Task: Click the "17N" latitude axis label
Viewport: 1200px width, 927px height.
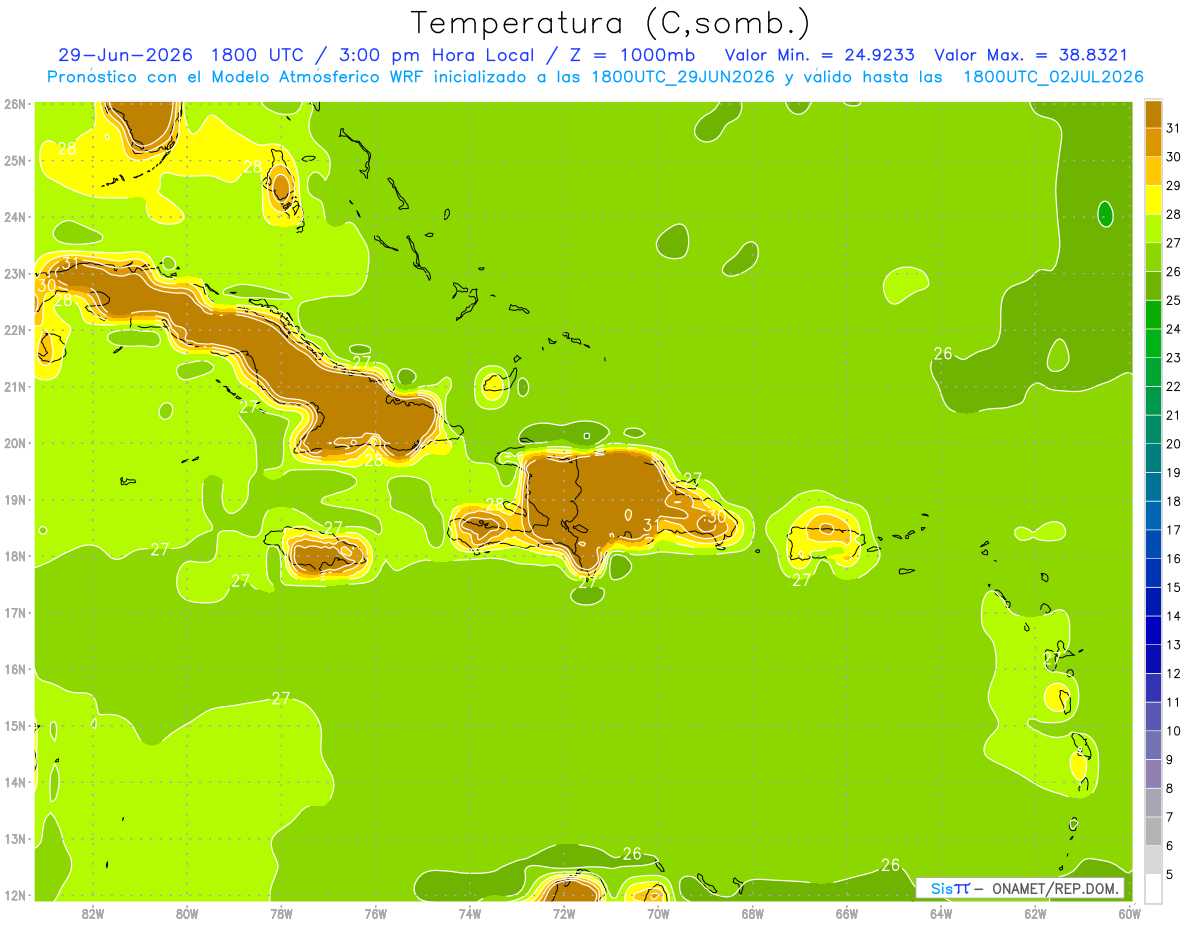Action: click(15, 613)
